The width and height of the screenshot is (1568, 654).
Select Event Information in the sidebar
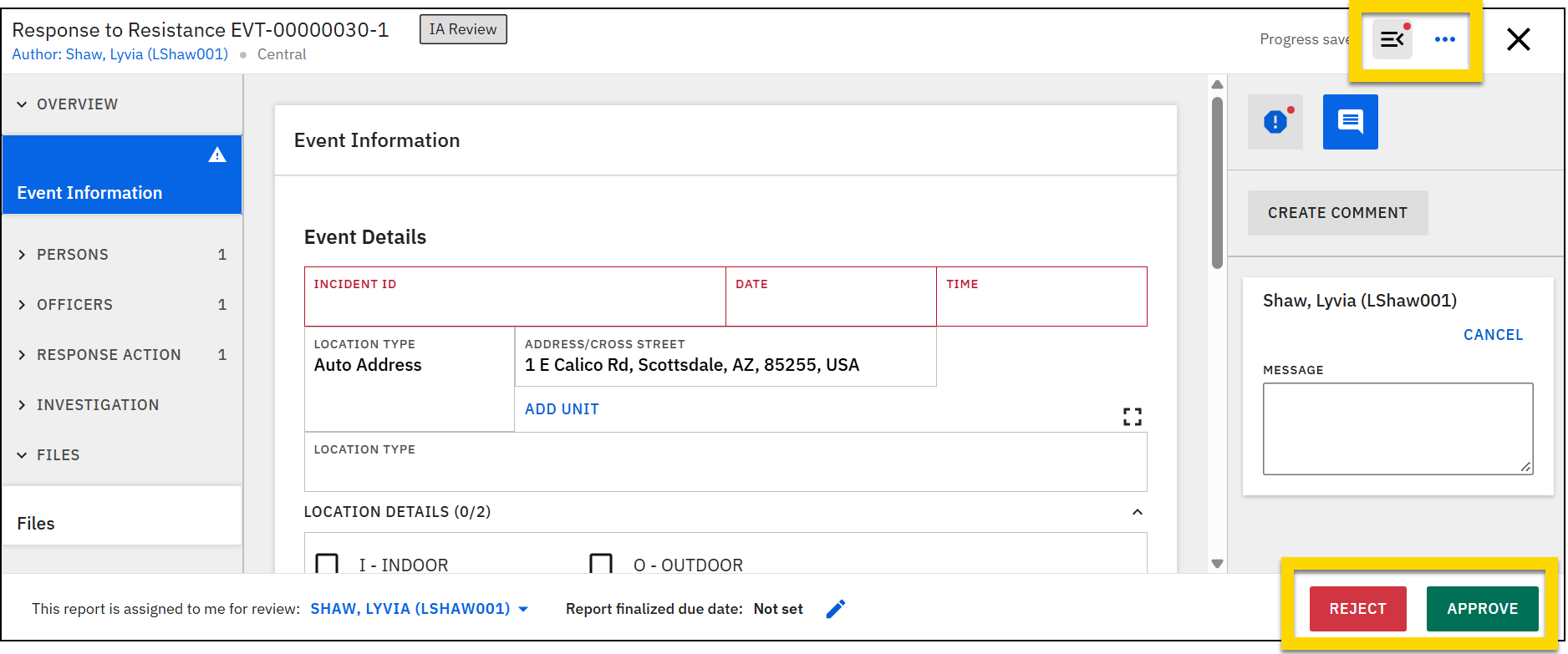click(89, 193)
